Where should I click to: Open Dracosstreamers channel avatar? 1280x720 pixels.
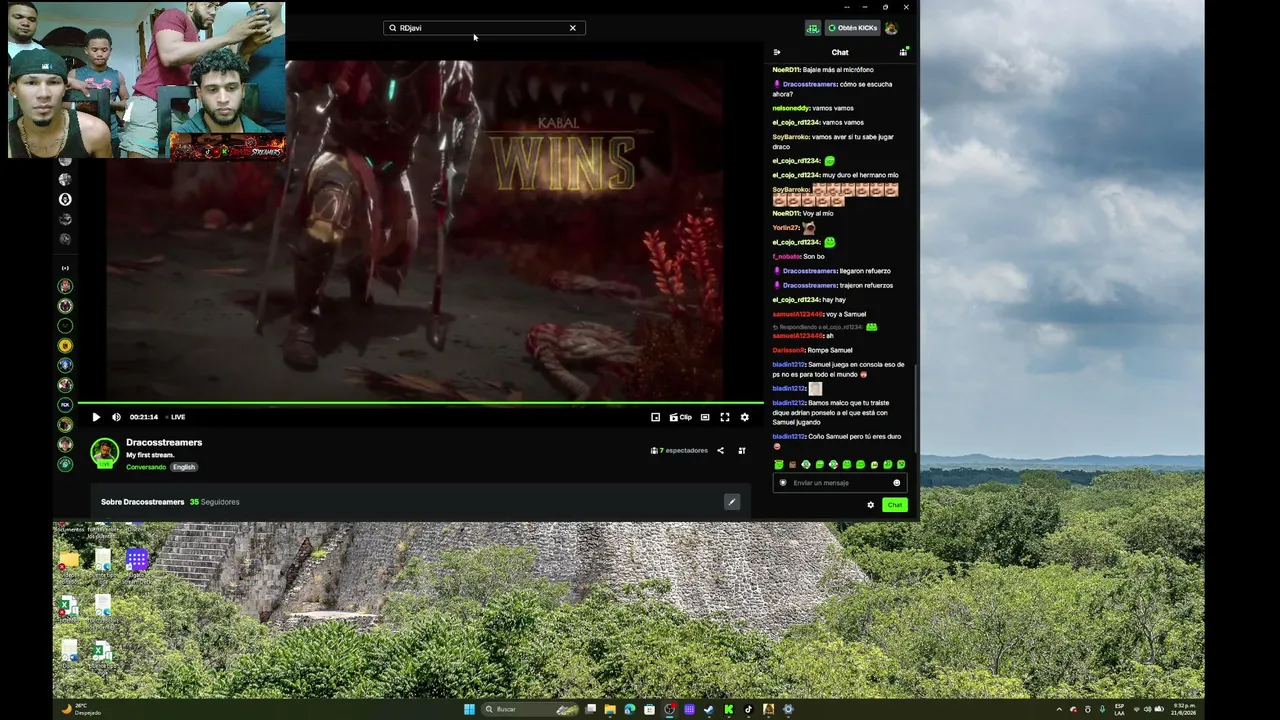pos(105,452)
